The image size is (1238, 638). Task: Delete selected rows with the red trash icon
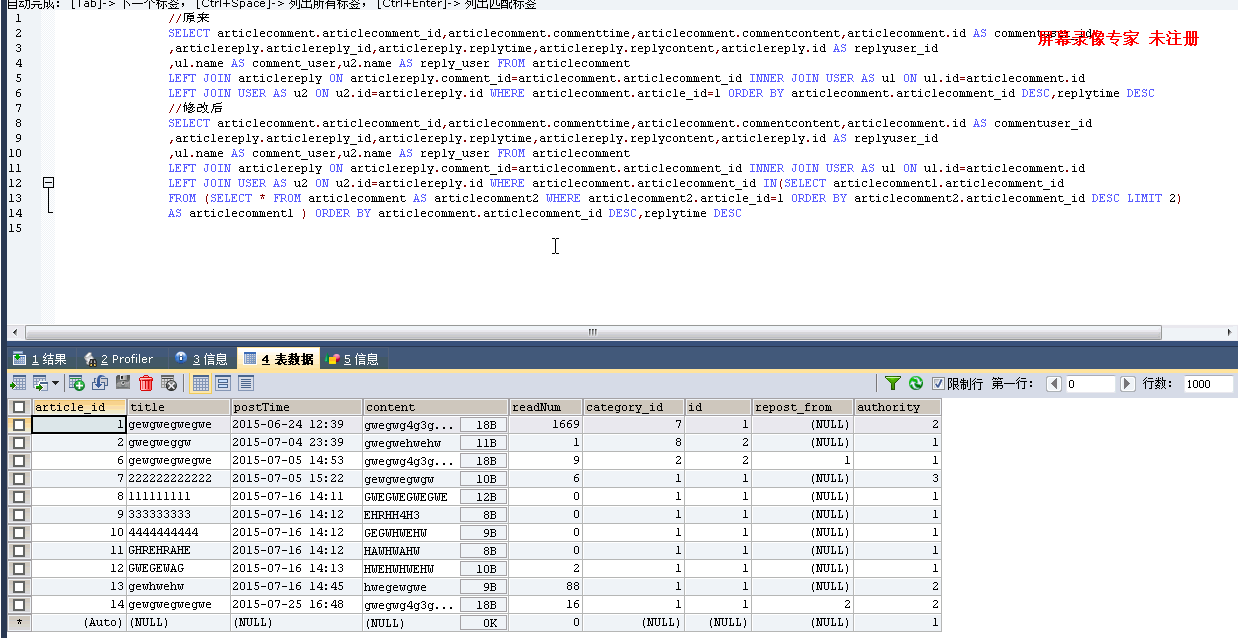[x=146, y=383]
